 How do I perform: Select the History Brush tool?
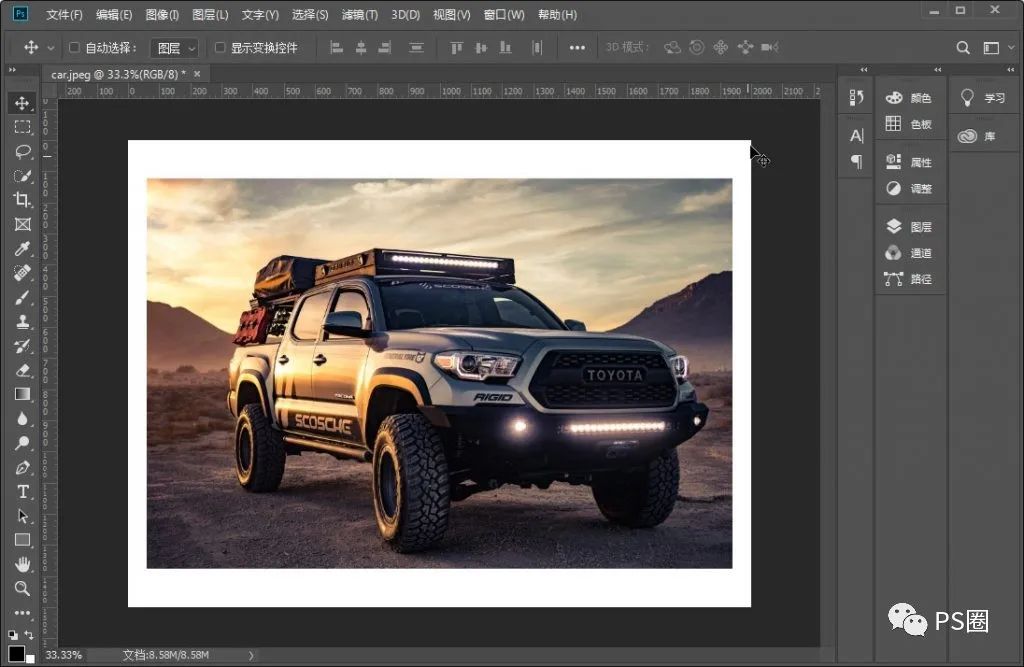(x=22, y=346)
